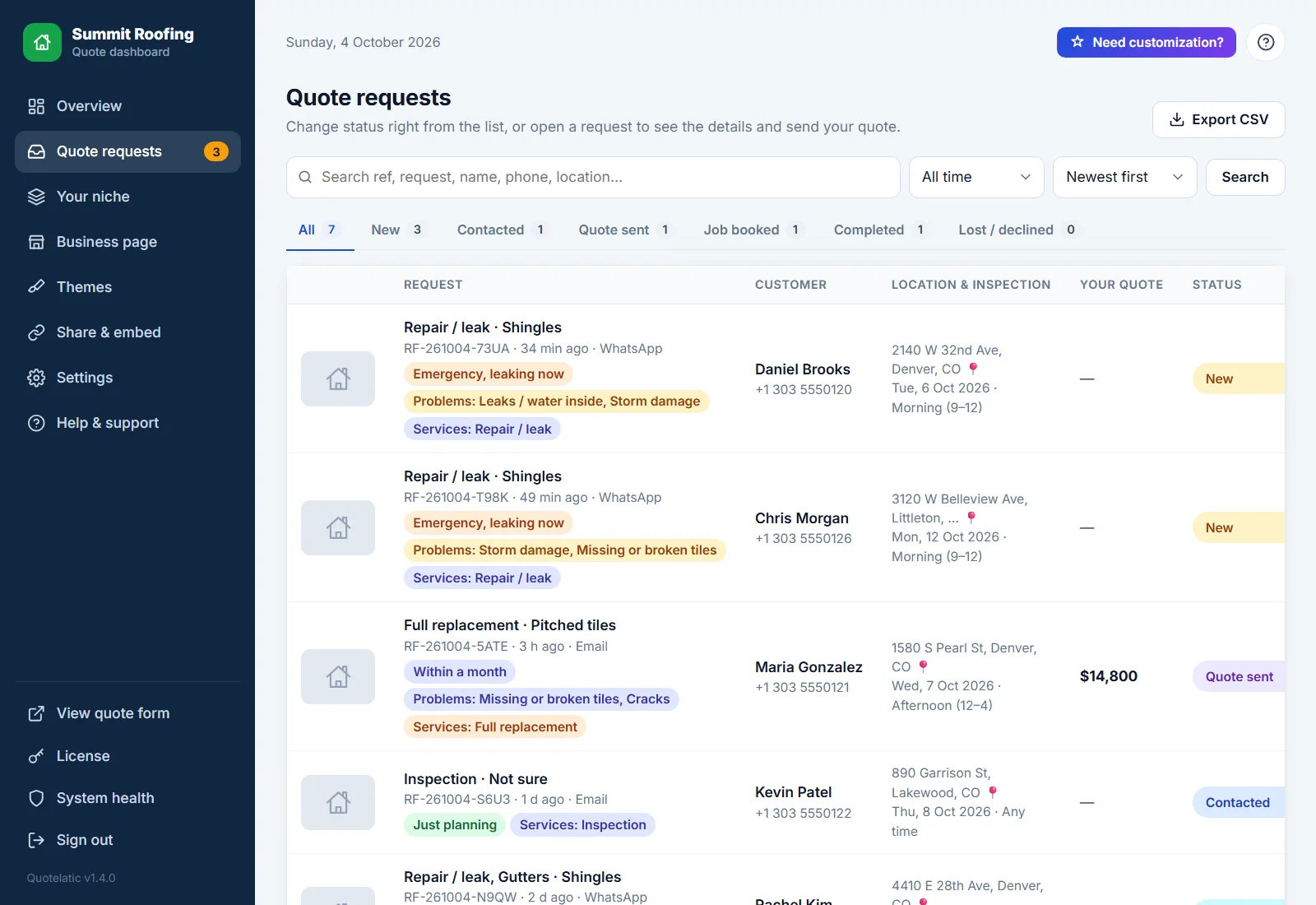Open the Full replacement · Pitched tiles request

click(x=510, y=625)
